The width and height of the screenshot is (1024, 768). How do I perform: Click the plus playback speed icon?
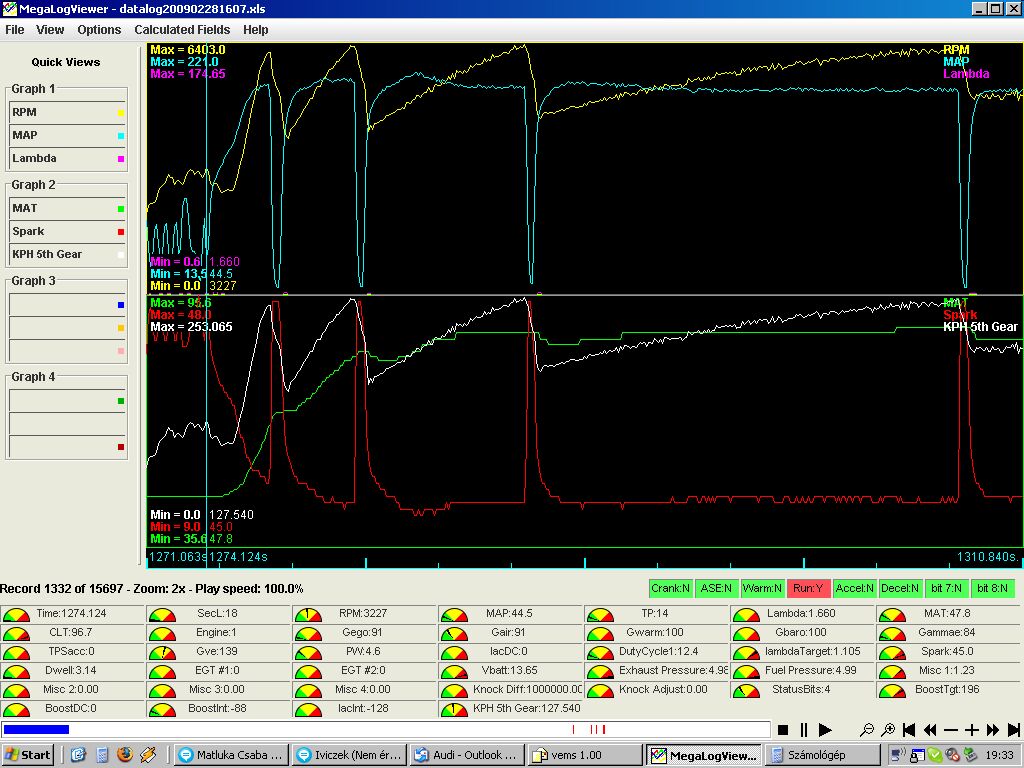[x=972, y=731]
